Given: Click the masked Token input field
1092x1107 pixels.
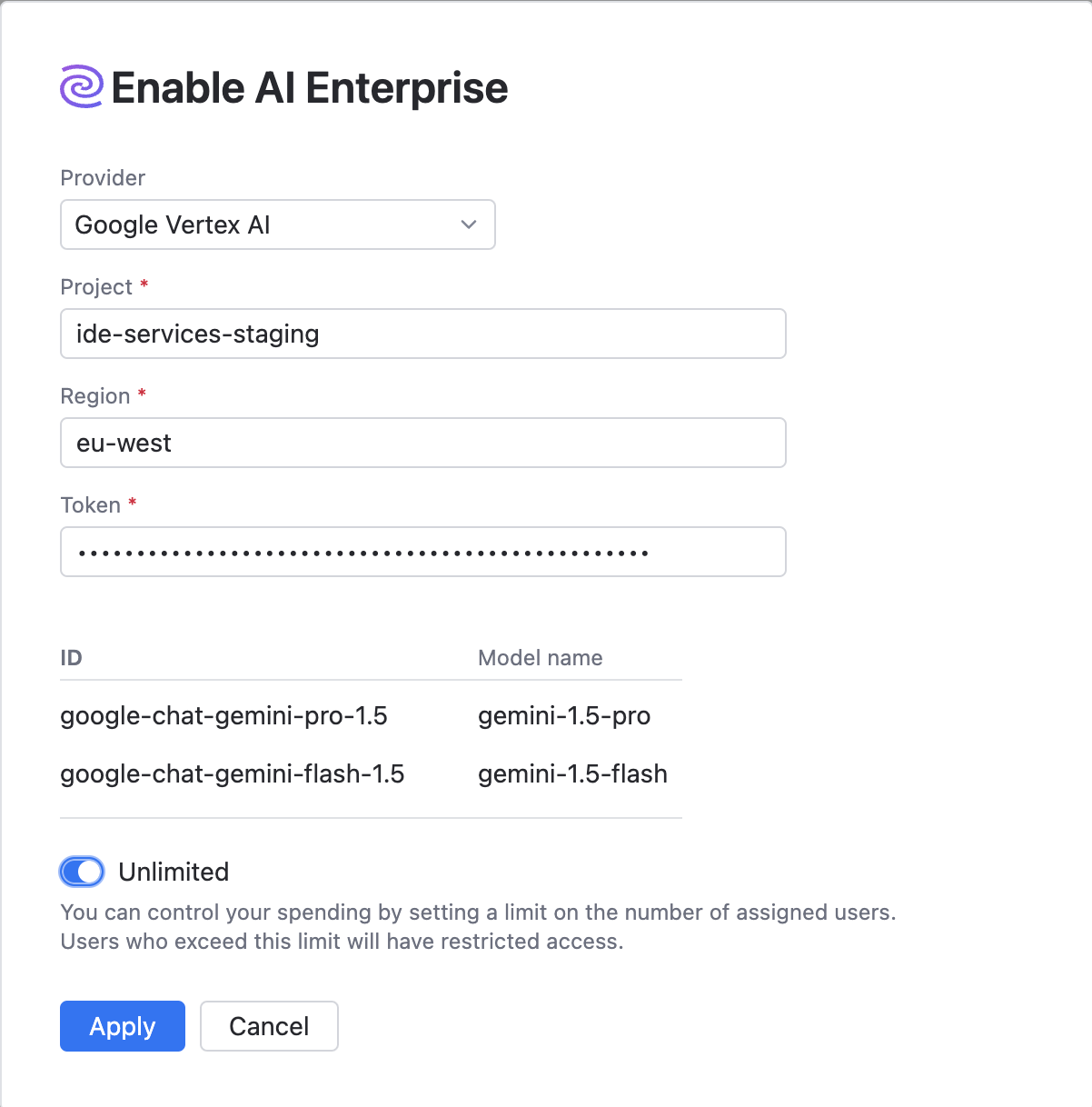Looking at the screenshot, I should (x=422, y=552).
